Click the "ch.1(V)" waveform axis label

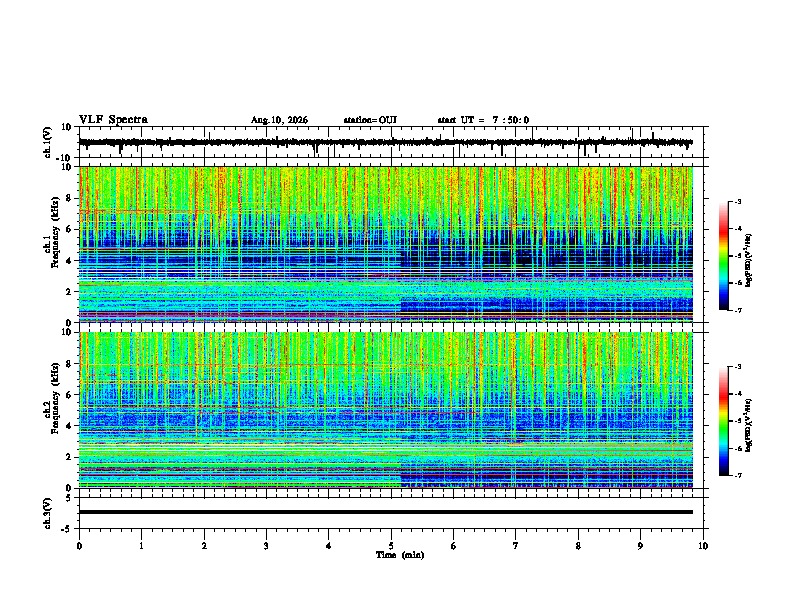click(x=48, y=142)
